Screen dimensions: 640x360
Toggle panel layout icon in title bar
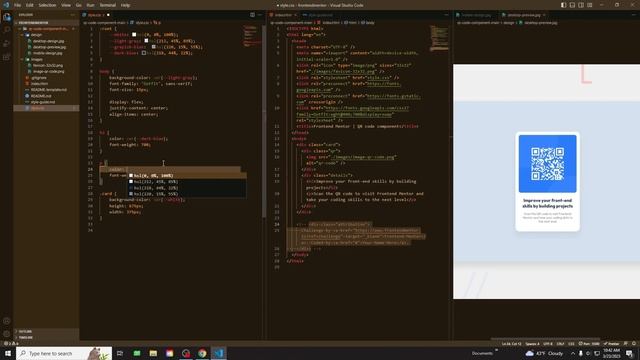pos(572,5)
